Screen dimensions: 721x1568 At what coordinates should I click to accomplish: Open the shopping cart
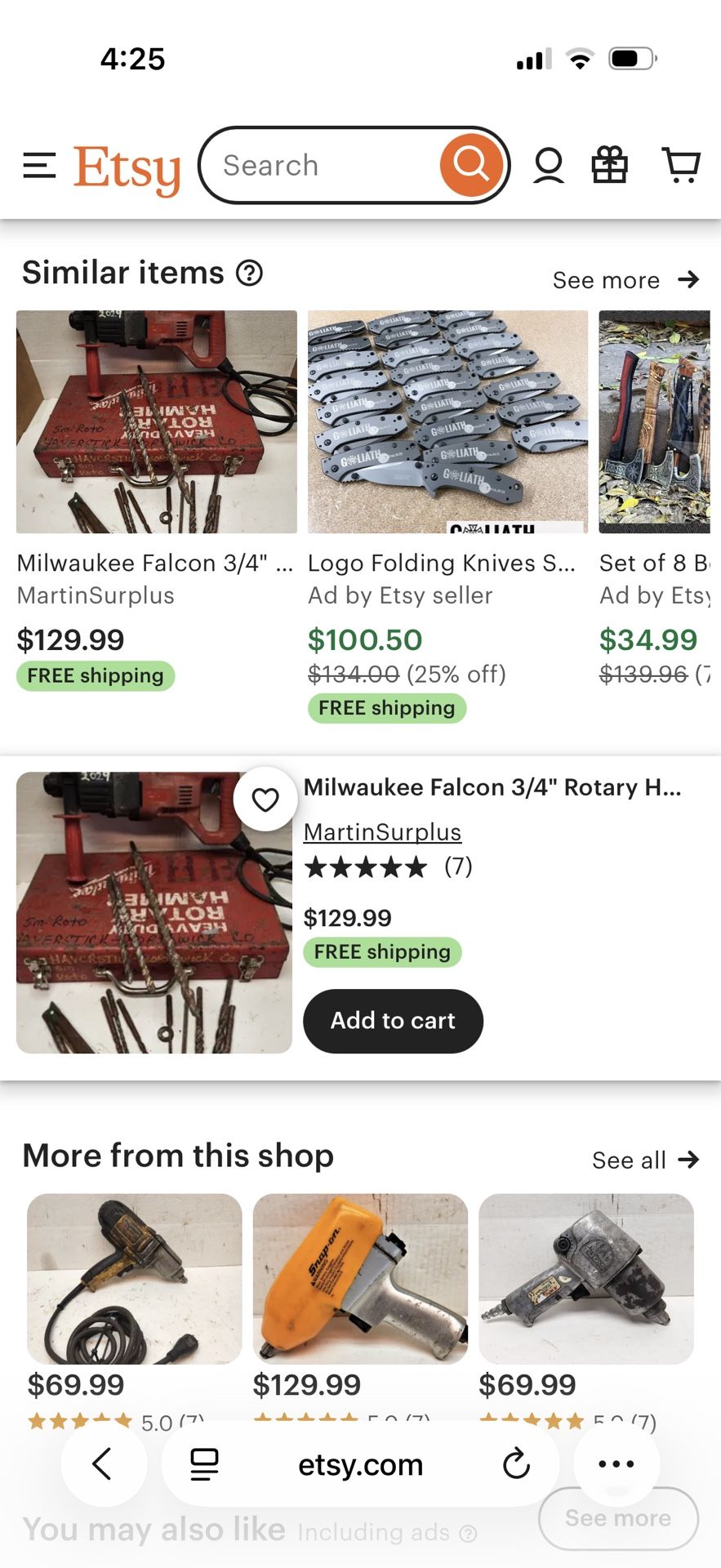click(x=681, y=166)
